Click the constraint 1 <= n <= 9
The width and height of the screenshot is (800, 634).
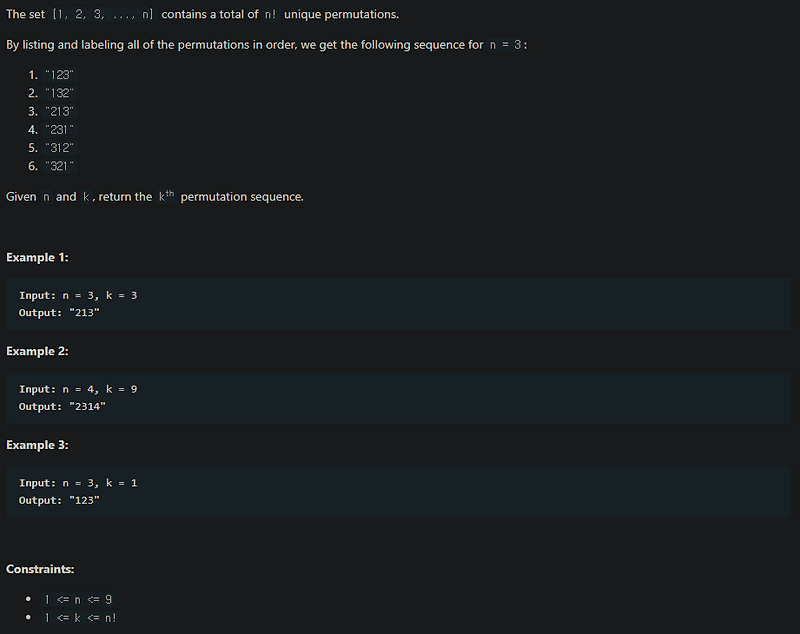tap(78, 599)
